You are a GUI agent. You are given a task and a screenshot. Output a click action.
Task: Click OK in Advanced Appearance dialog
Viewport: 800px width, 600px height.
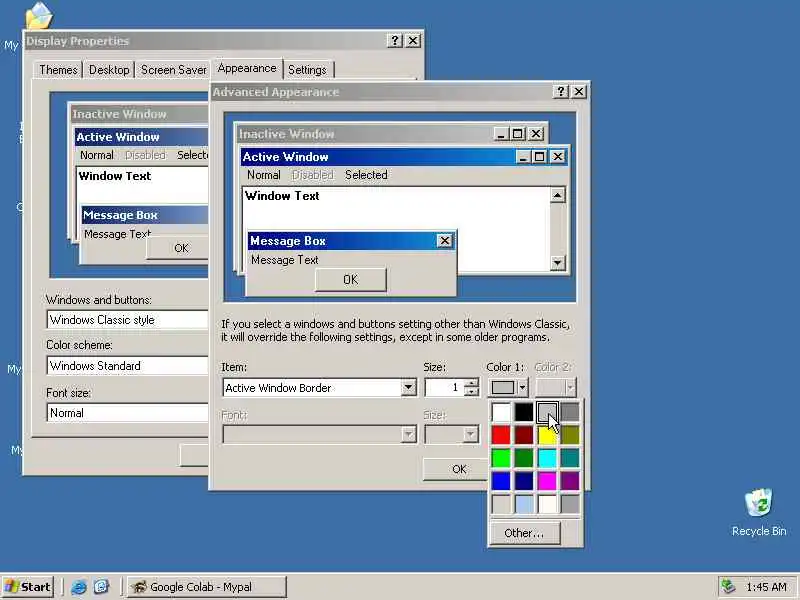click(x=459, y=469)
